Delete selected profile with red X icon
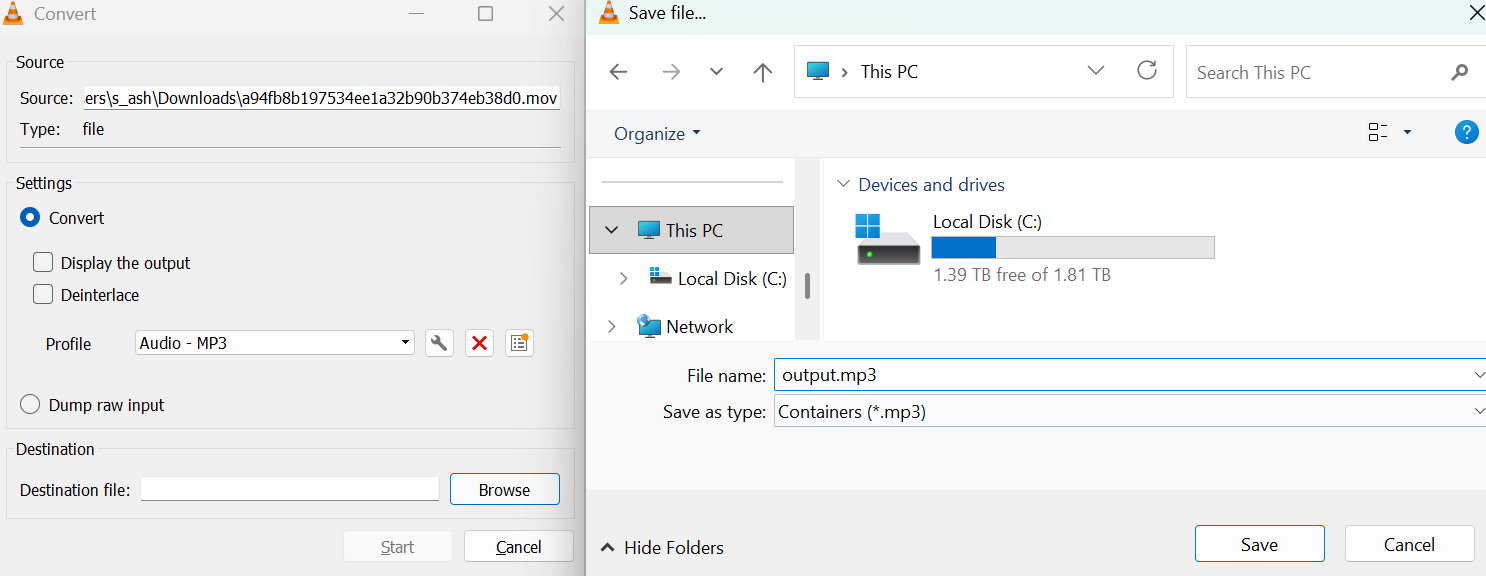The height and width of the screenshot is (576, 1486). pyautogui.click(x=479, y=343)
